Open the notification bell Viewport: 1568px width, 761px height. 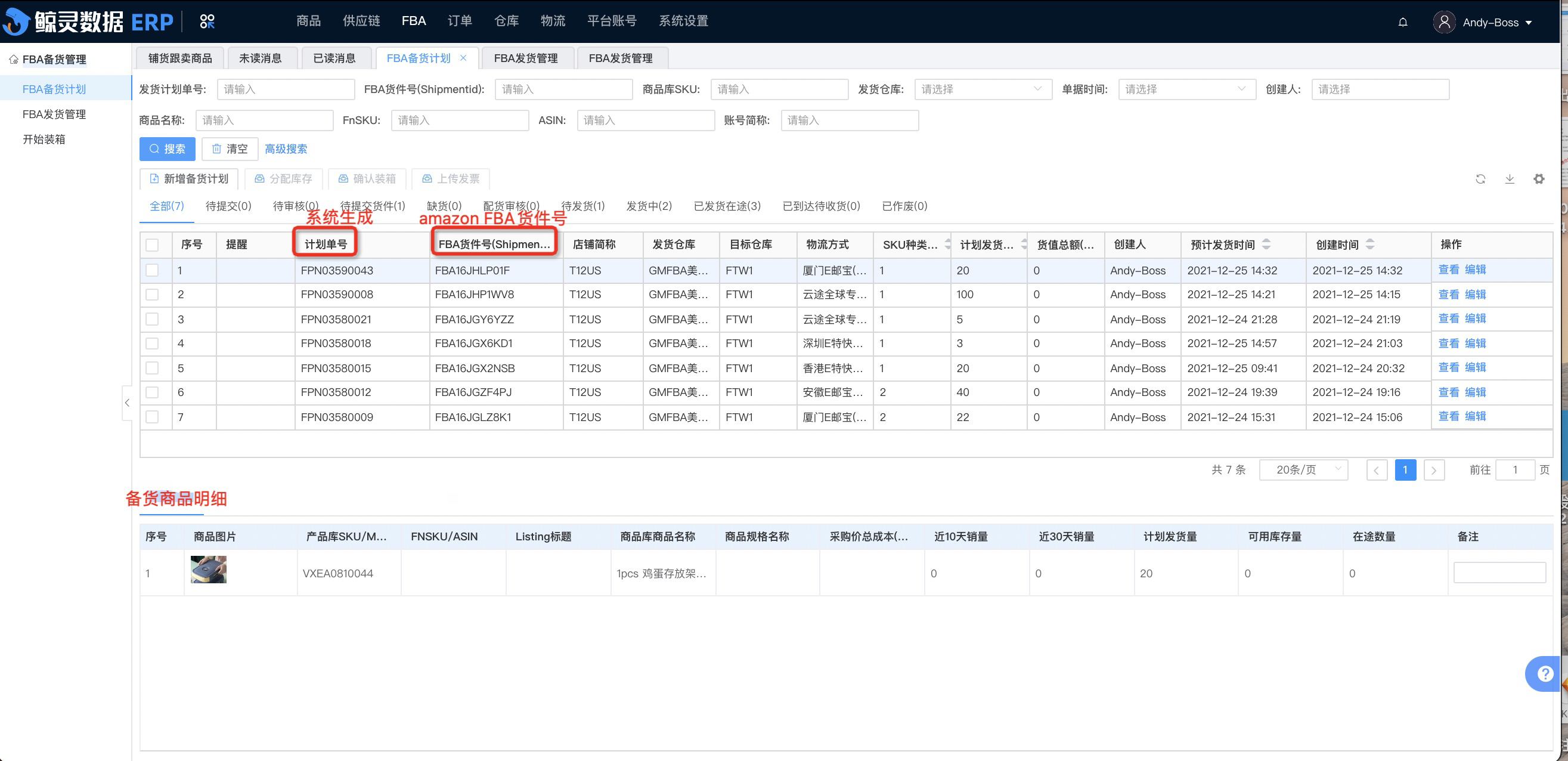pos(1402,23)
